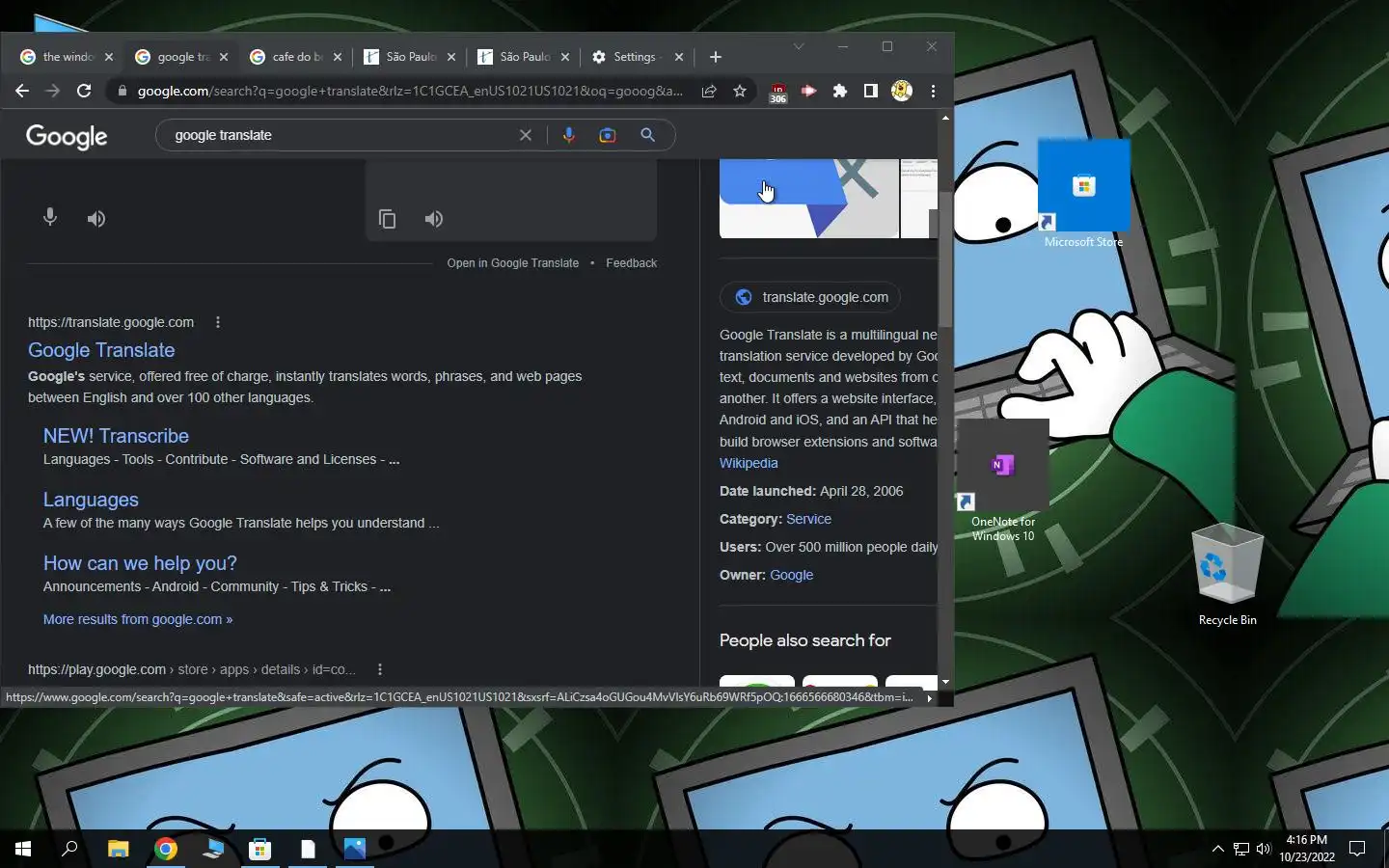Switch to 'the windo' tab
This screenshot has width=1389, height=868.
pos(67,57)
